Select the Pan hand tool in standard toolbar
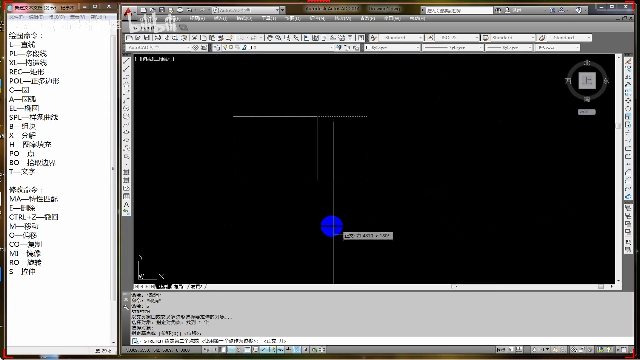 point(270,38)
